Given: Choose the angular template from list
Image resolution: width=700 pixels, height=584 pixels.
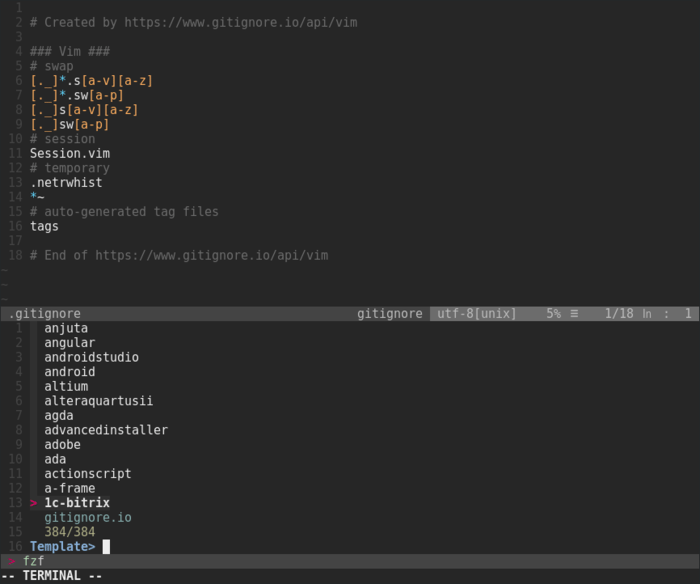Looking at the screenshot, I should [69, 343].
